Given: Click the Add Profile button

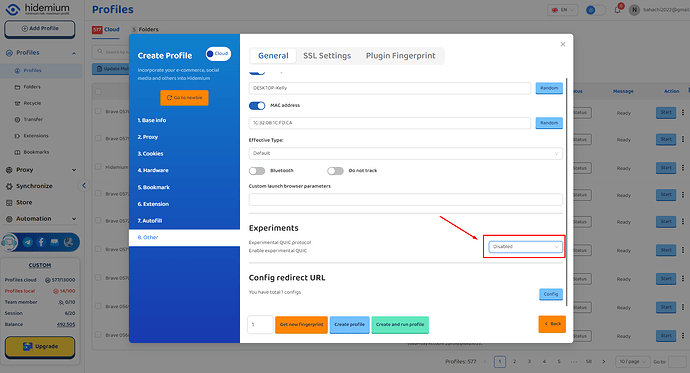Looking at the screenshot, I should tap(40, 29).
